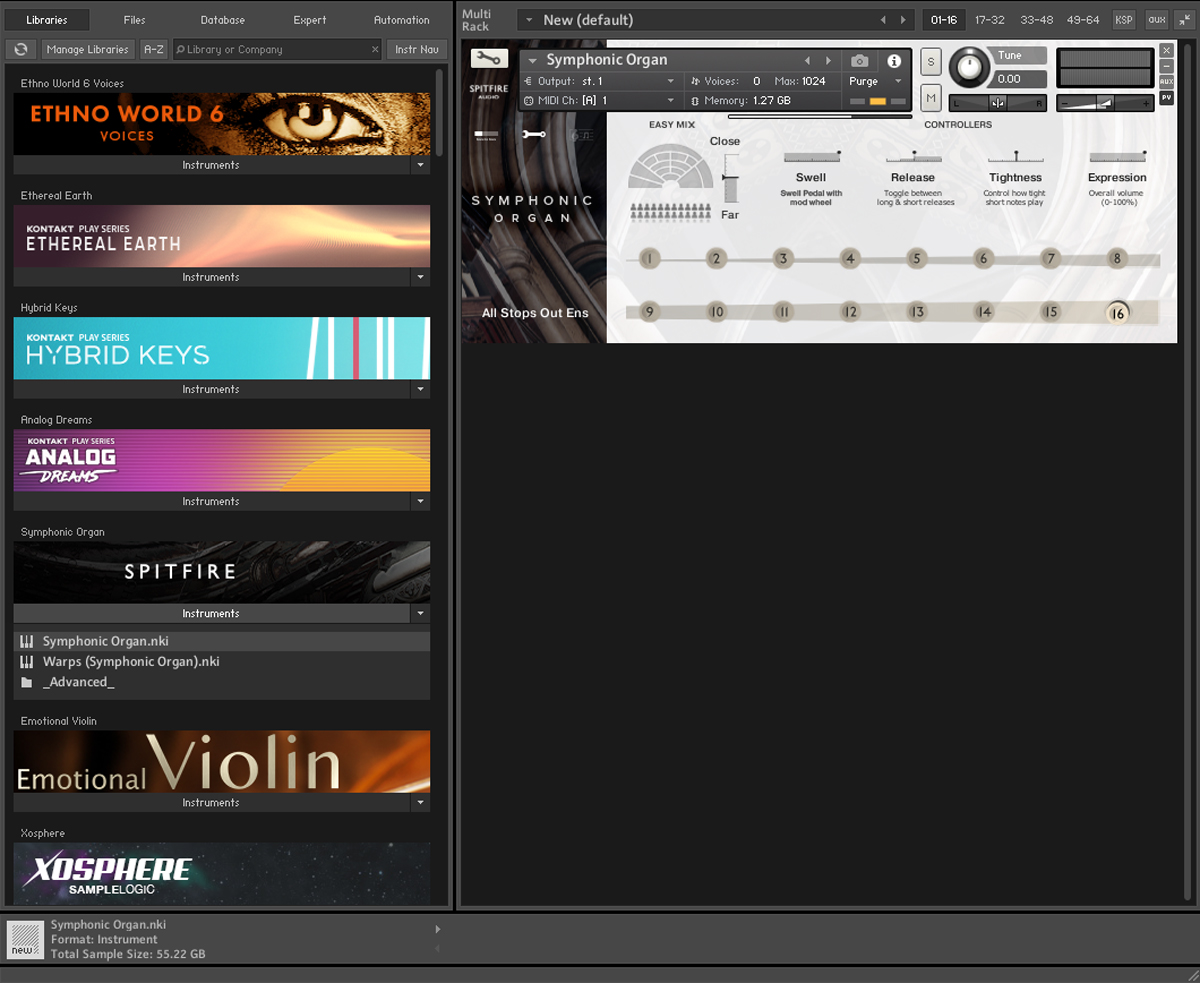Select organ stop 8
The width and height of the screenshot is (1200, 983).
point(1117,259)
